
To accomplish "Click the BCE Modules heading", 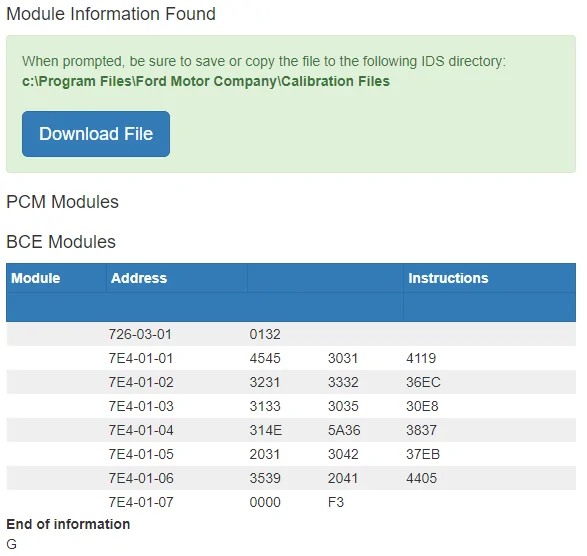I will pyautogui.click(x=61, y=241).
